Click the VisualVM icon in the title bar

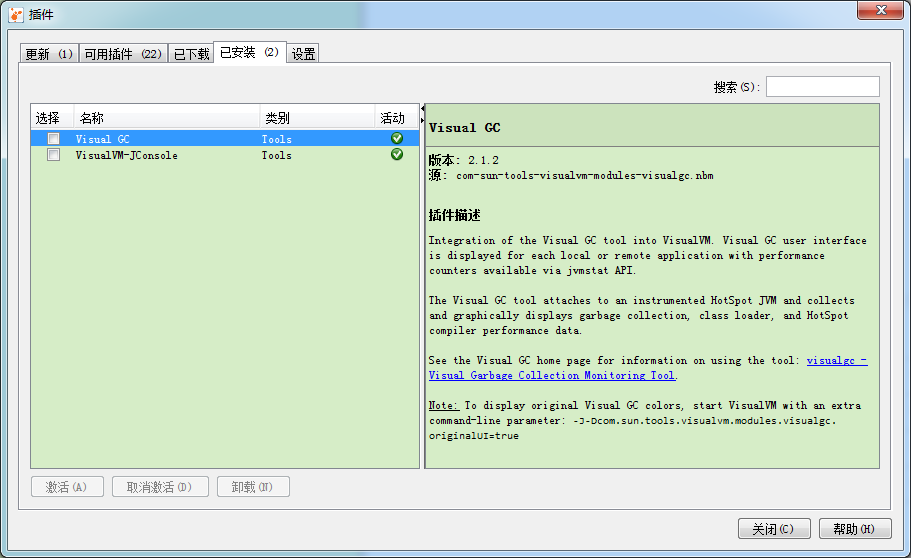click(16, 15)
